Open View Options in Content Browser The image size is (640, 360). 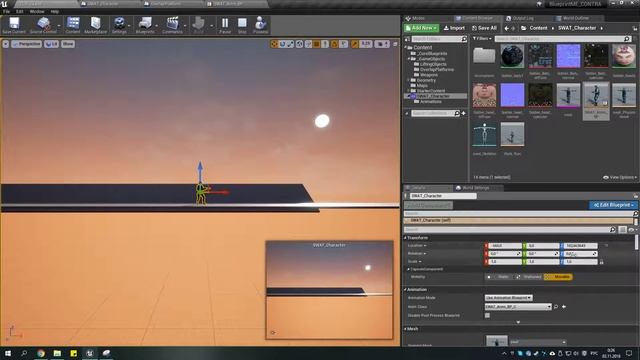click(x=620, y=177)
